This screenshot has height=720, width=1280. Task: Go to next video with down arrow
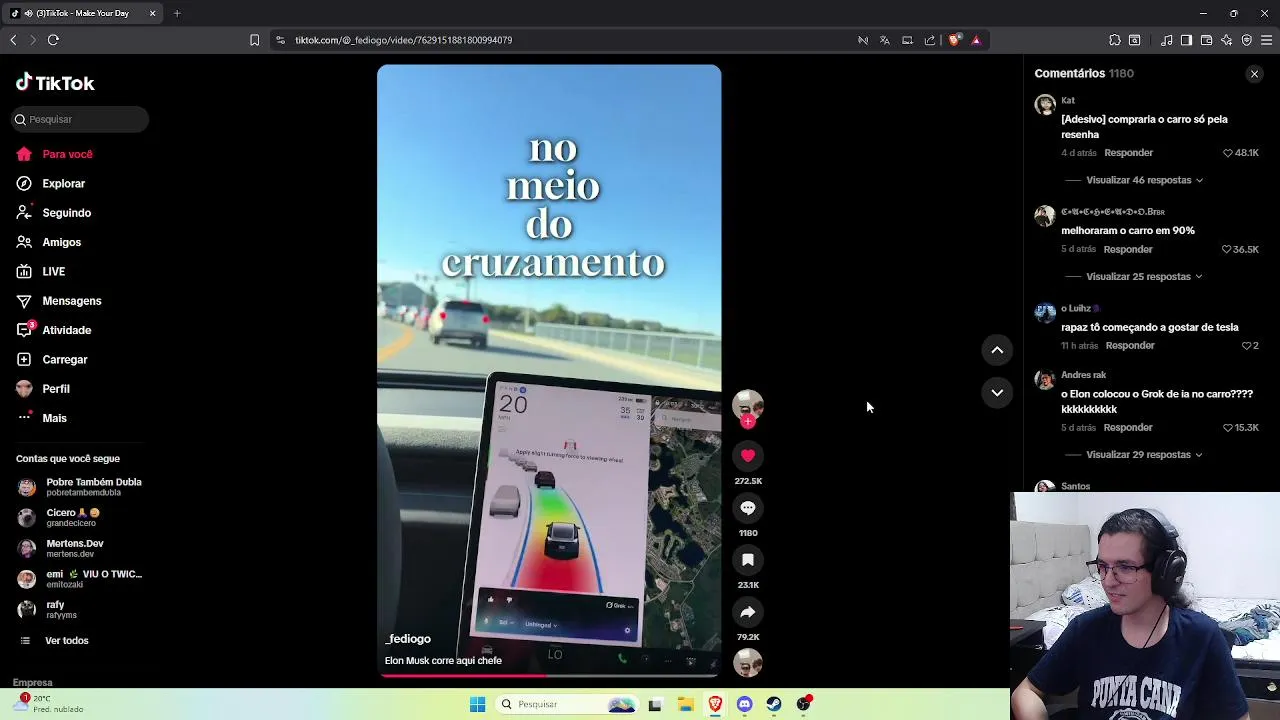[x=997, y=393]
